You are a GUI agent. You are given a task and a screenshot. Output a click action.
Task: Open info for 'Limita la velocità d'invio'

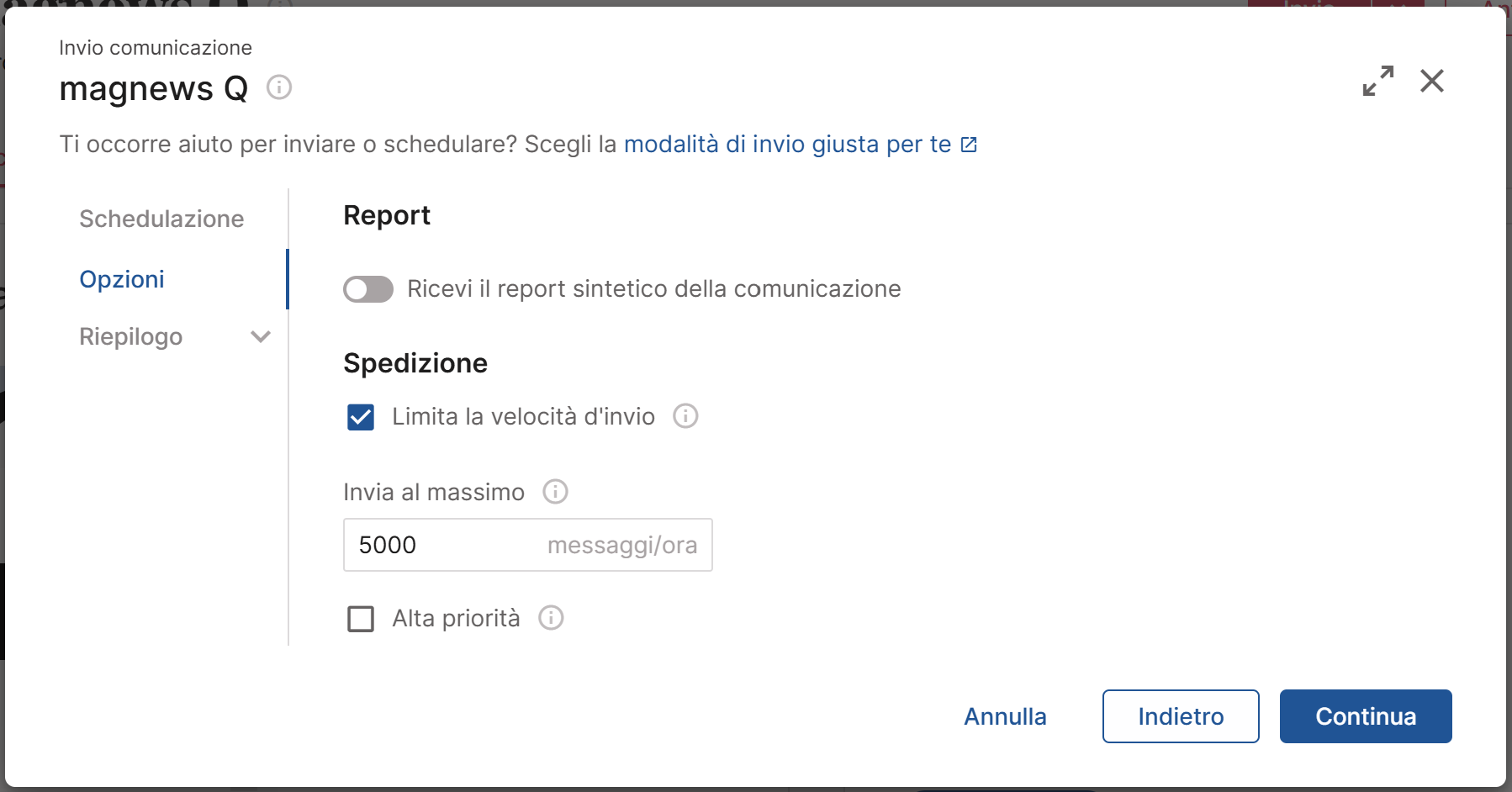pos(685,416)
